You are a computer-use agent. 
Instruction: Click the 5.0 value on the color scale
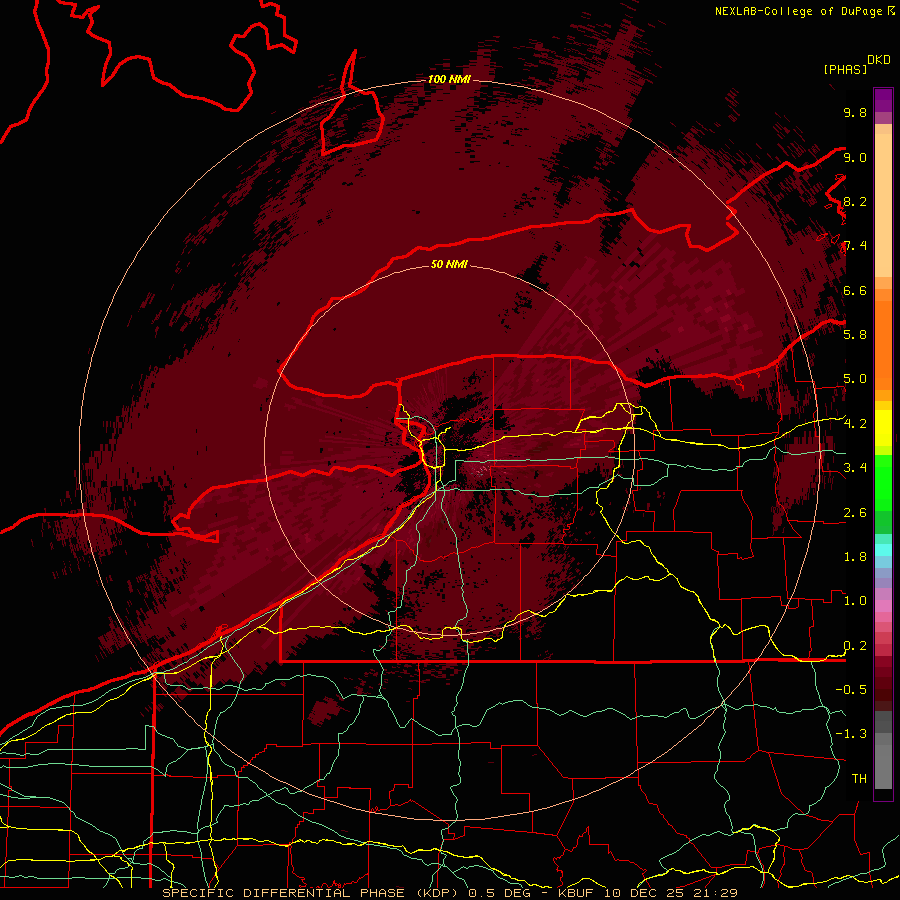click(x=855, y=379)
